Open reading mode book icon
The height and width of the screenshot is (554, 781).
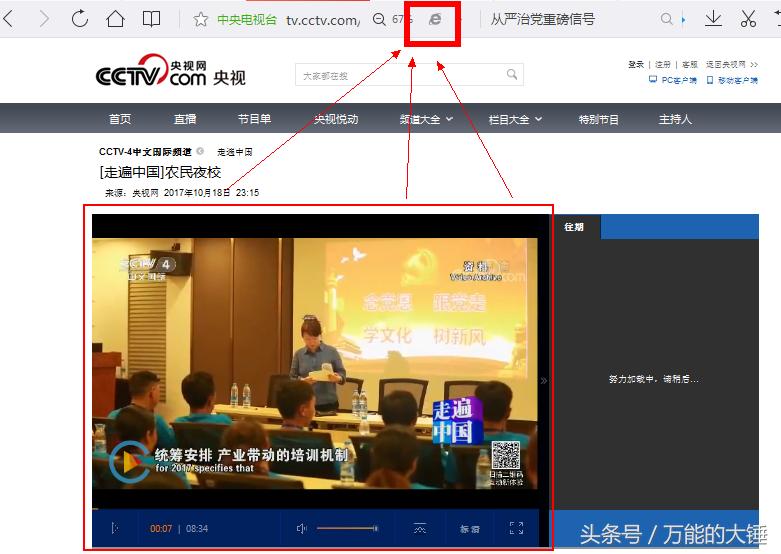tap(151, 19)
